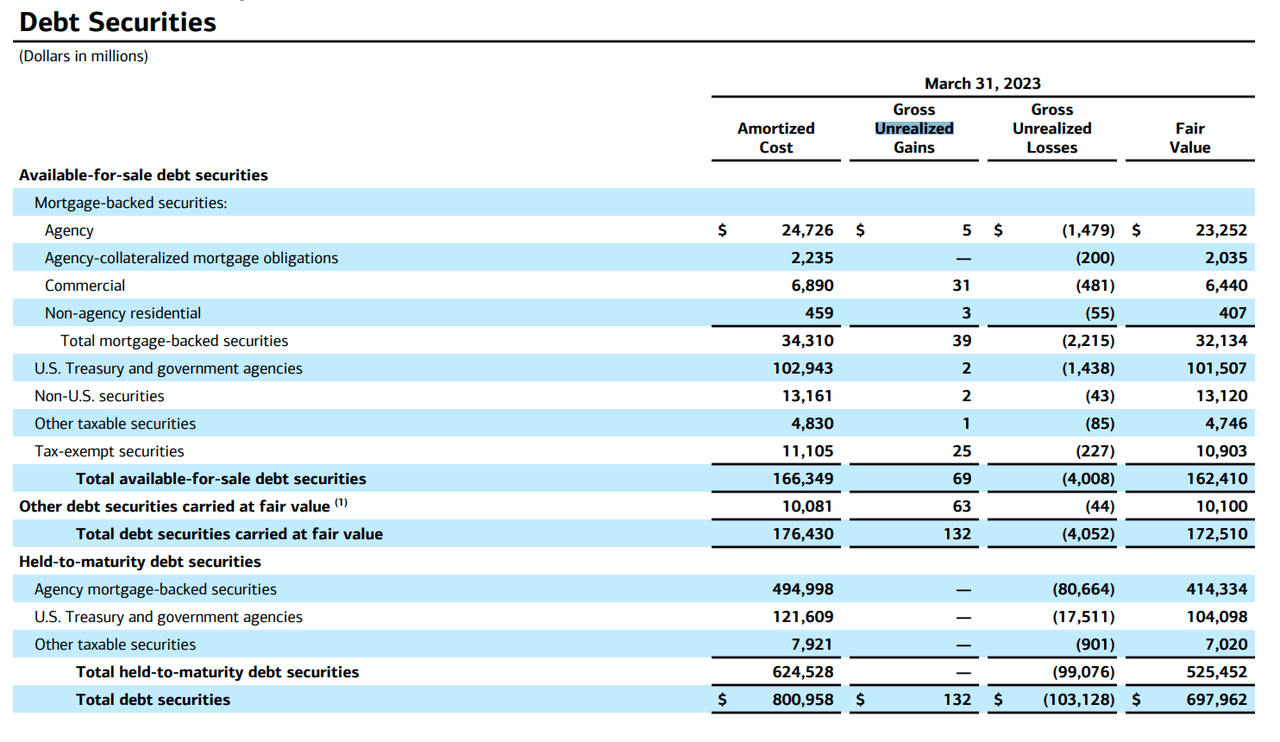Screen dimensions: 1280x742
Task: Select Agency amortized cost value 24,726
Action: tap(807, 230)
